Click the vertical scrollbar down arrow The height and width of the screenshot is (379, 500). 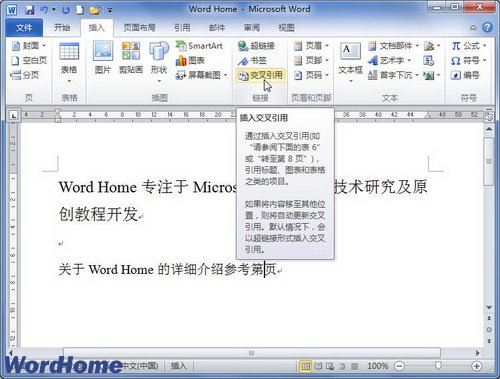click(x=489, y=307)
